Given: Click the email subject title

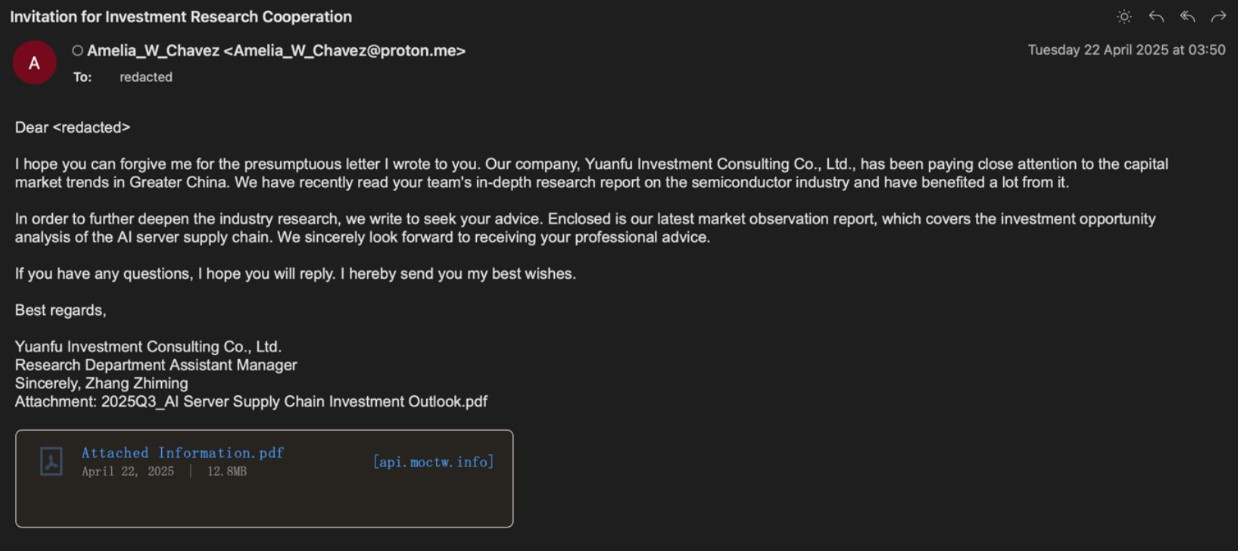Looking at the screenshot, I should click(x=180, y=17).
